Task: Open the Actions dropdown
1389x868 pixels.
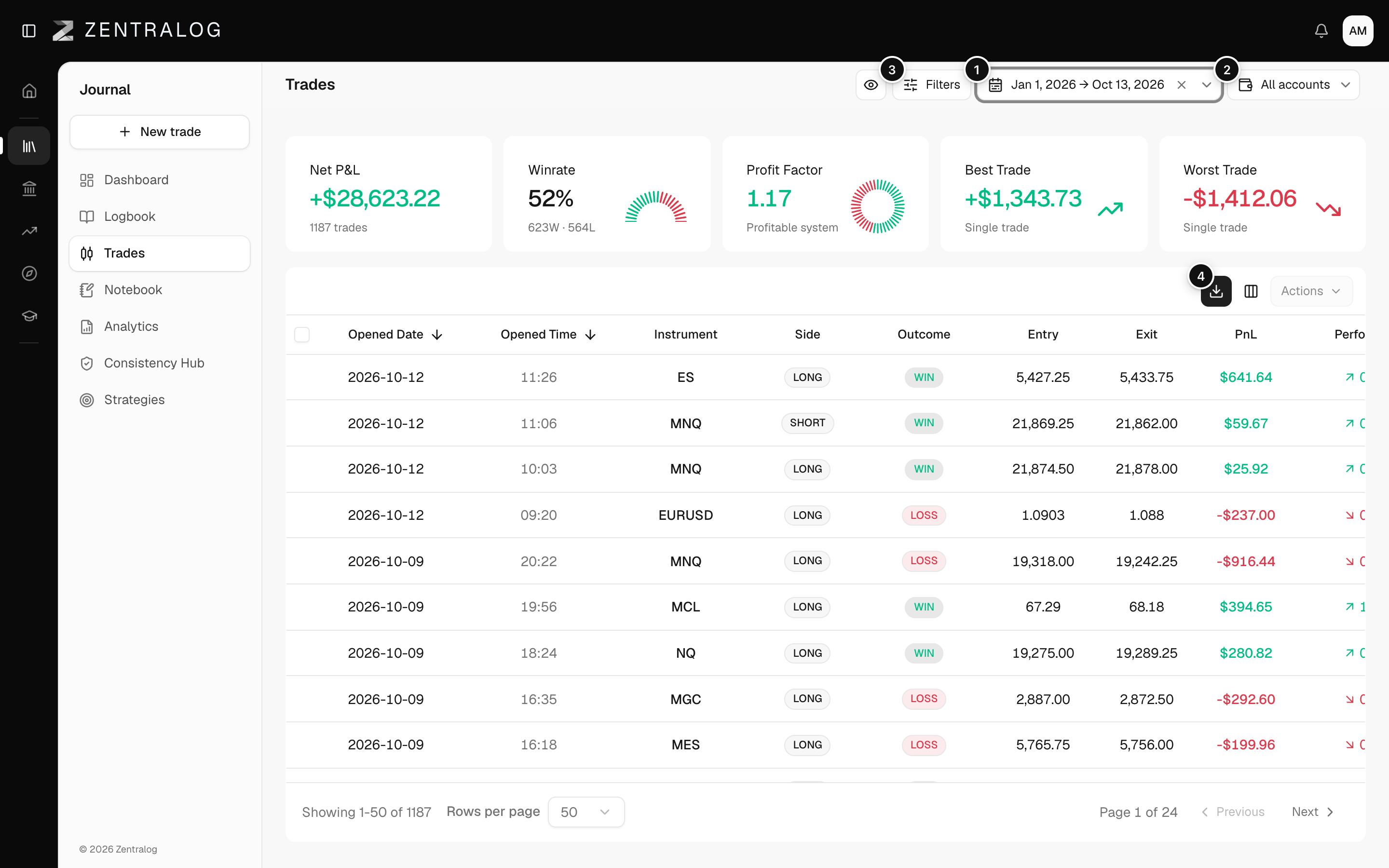Action: (1311, 291)
